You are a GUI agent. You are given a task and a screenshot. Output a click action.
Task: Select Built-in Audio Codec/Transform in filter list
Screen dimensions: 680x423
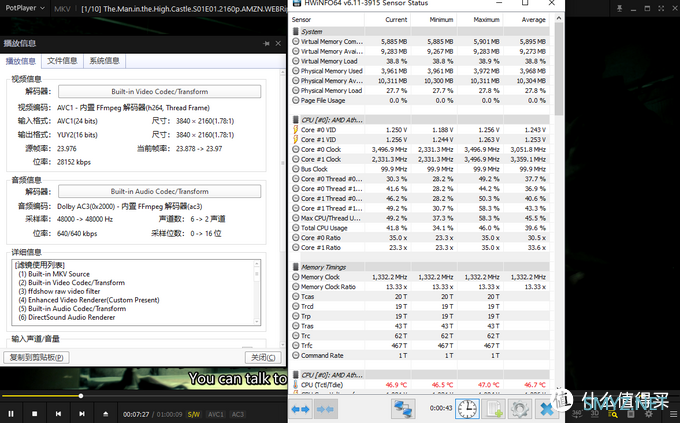tap(72, 309)
